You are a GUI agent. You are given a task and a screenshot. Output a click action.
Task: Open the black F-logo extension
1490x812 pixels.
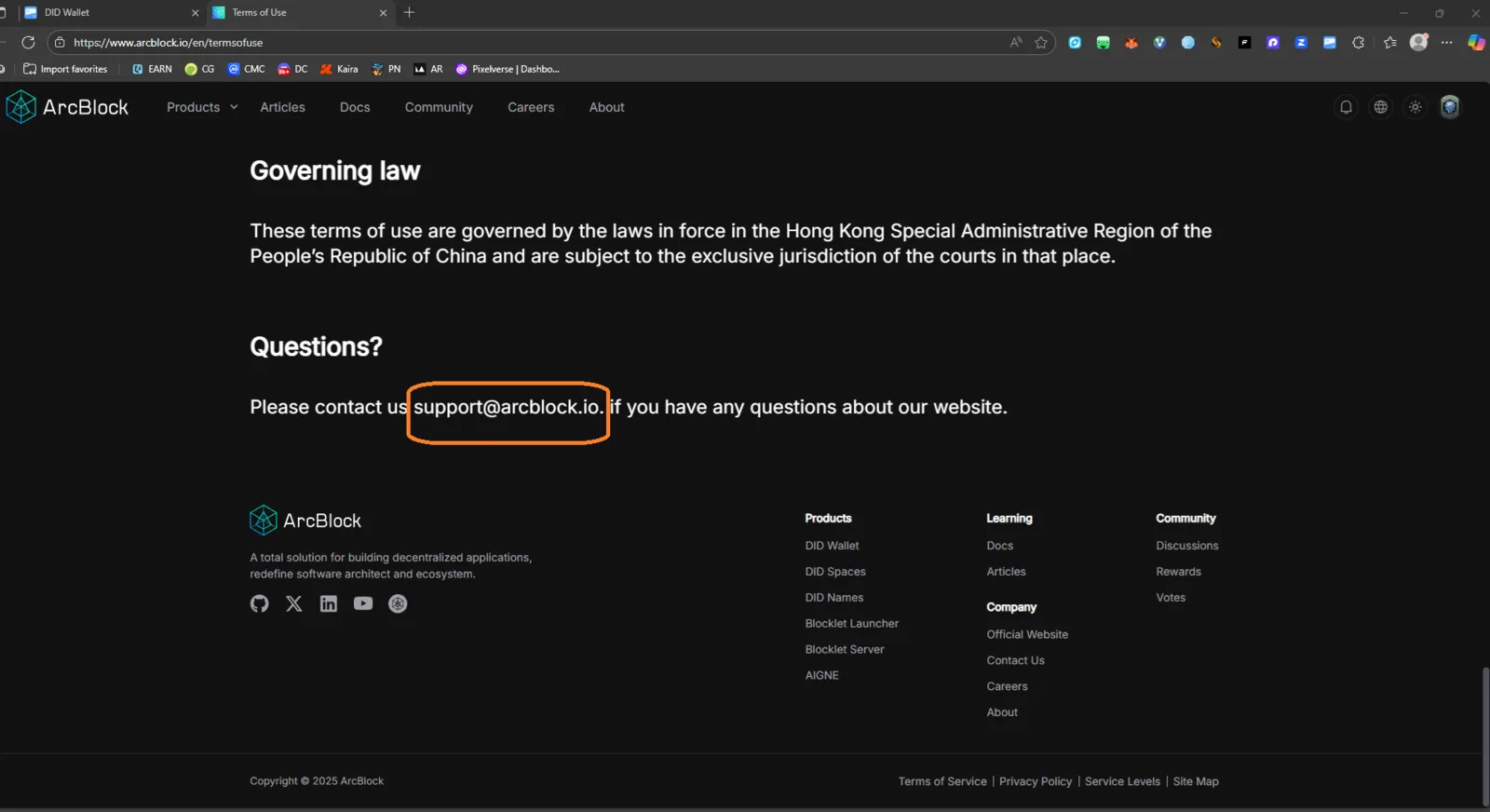pos(1245,42)
